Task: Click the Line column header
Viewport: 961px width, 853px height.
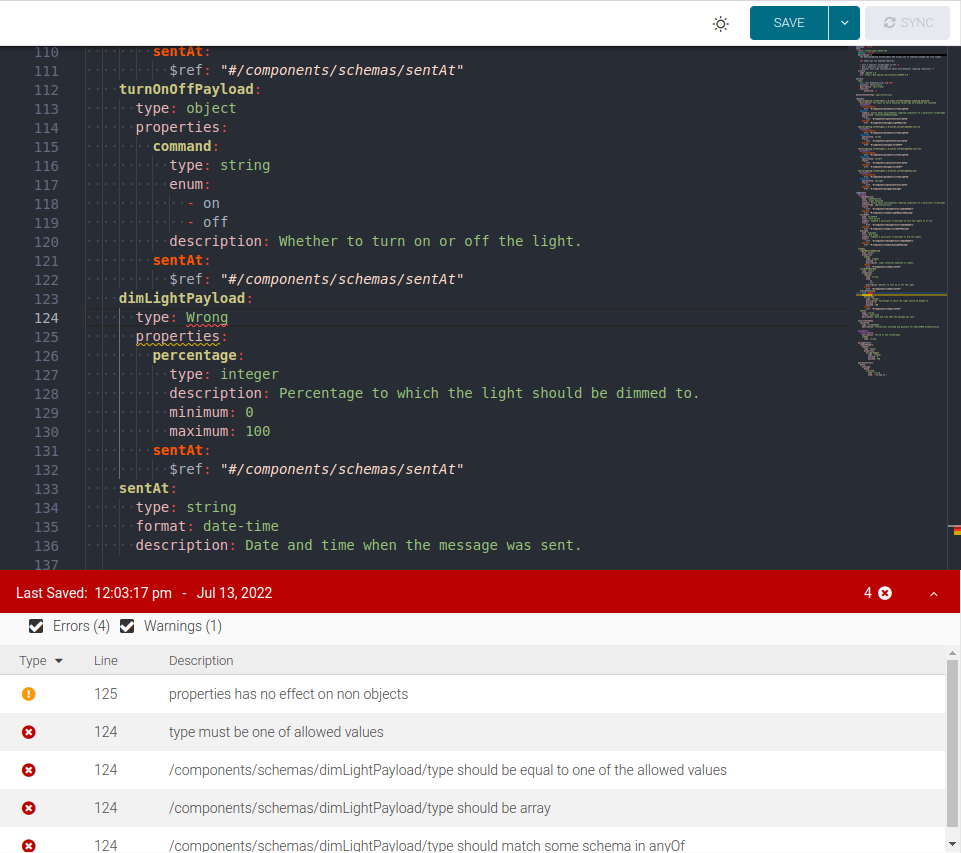Action: [106, 661]
